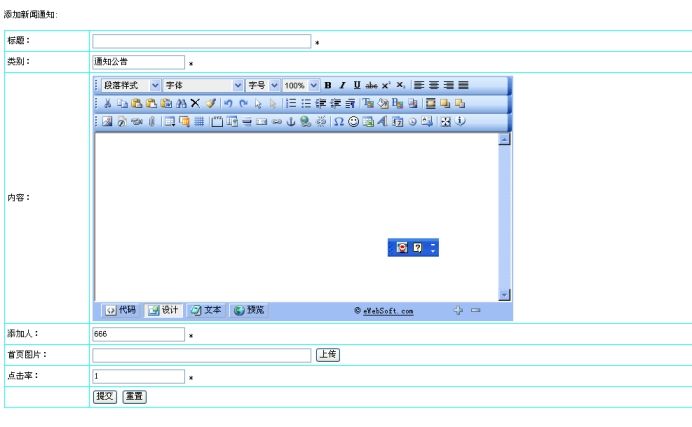This screenshot has height=427, width=692.
Task: Toggle underline formatting
Action: point(357,85)
